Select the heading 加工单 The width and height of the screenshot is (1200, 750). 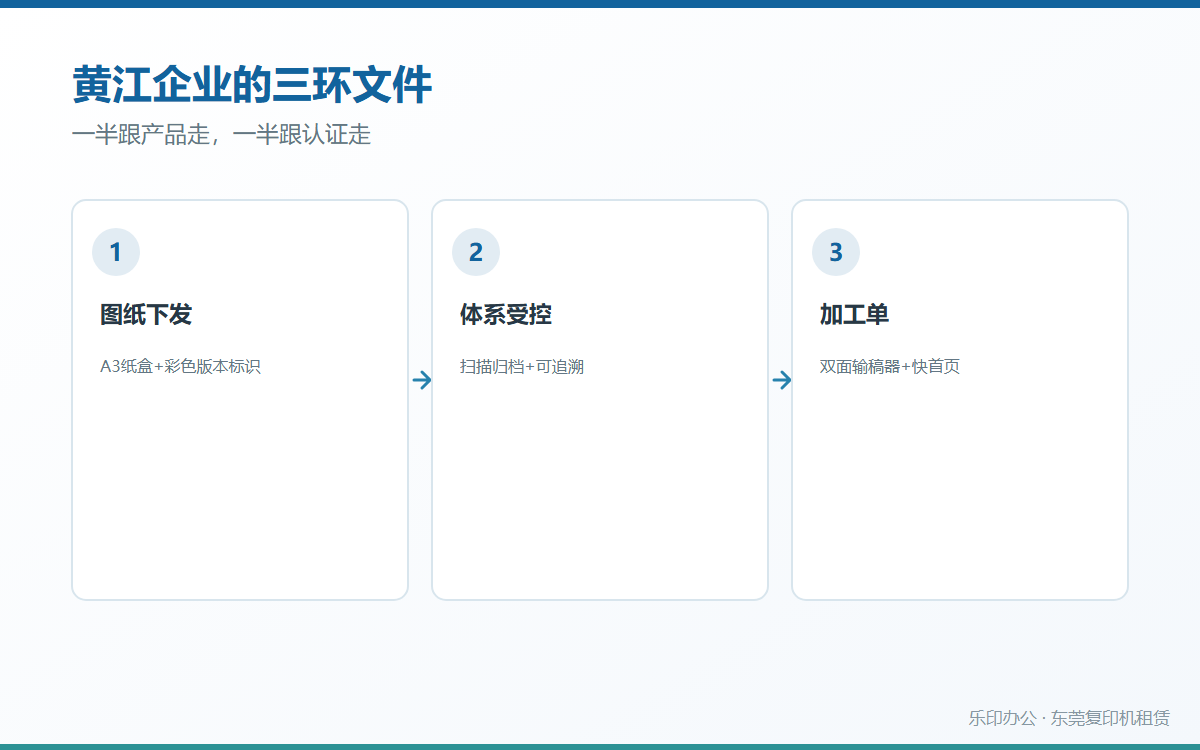click(855, 315)
